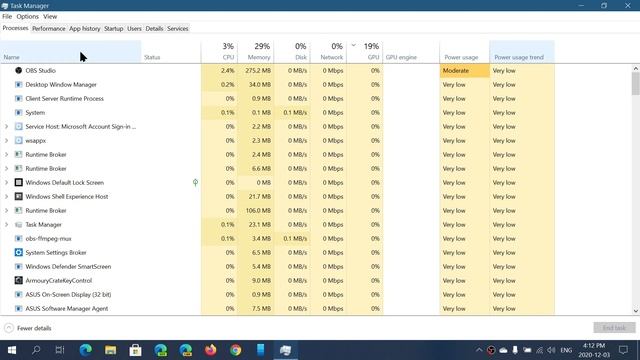
Task: Expand Service Host: Microsoft Account Sign-in row
Action: 7,127
